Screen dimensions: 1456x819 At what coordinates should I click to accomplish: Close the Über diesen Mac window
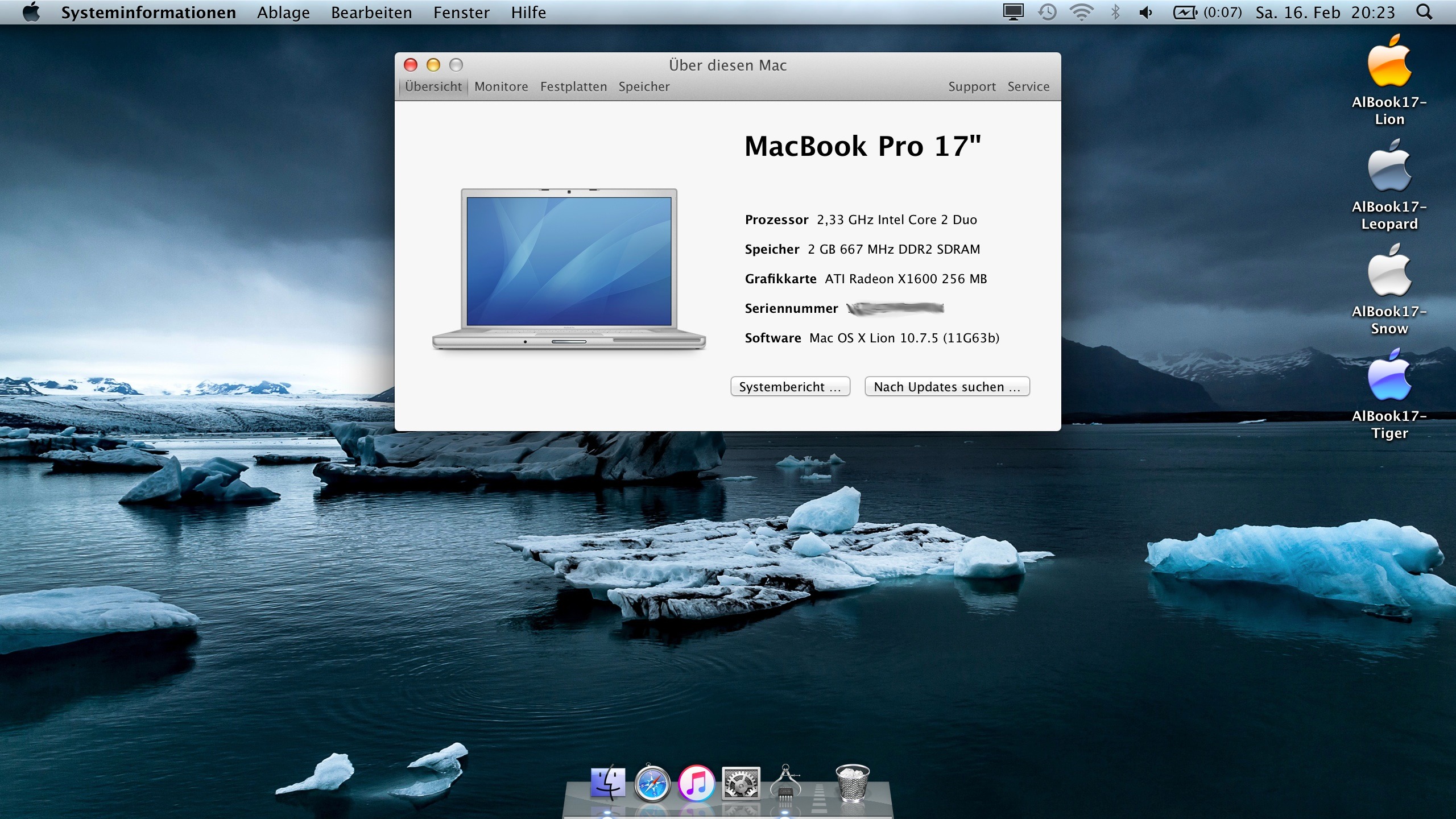(411, 65)
